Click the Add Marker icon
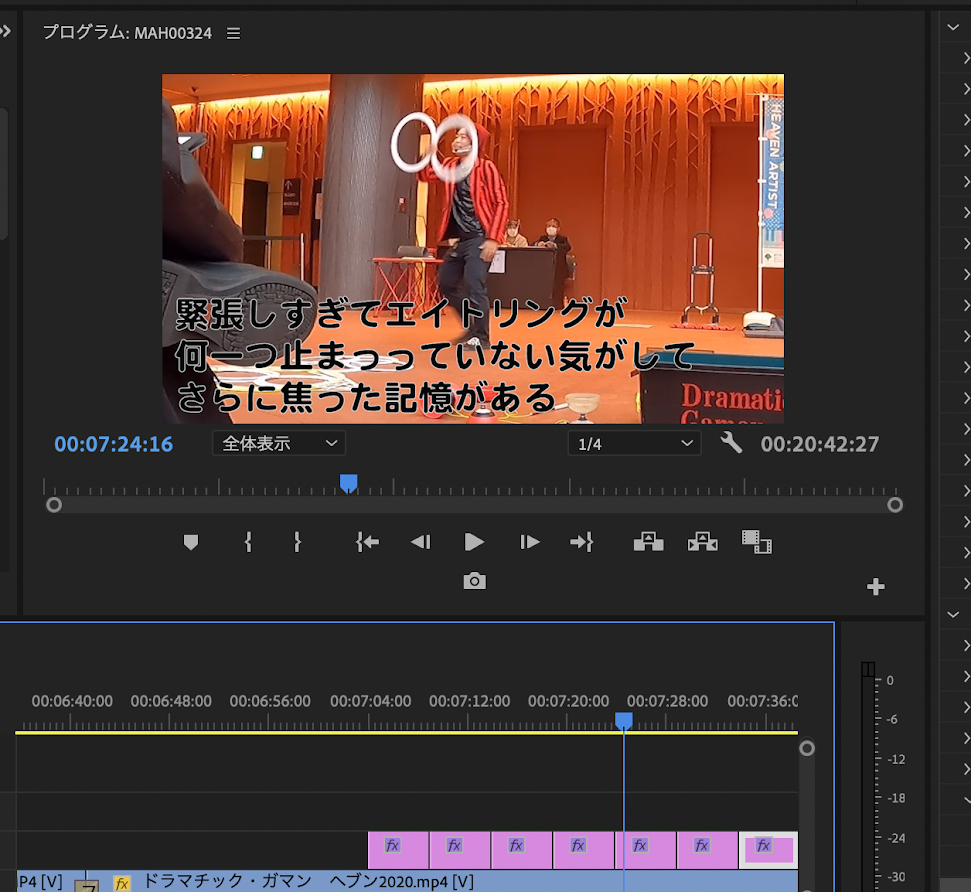This screenshot has height=892, width=971. (x=191, y=542)
